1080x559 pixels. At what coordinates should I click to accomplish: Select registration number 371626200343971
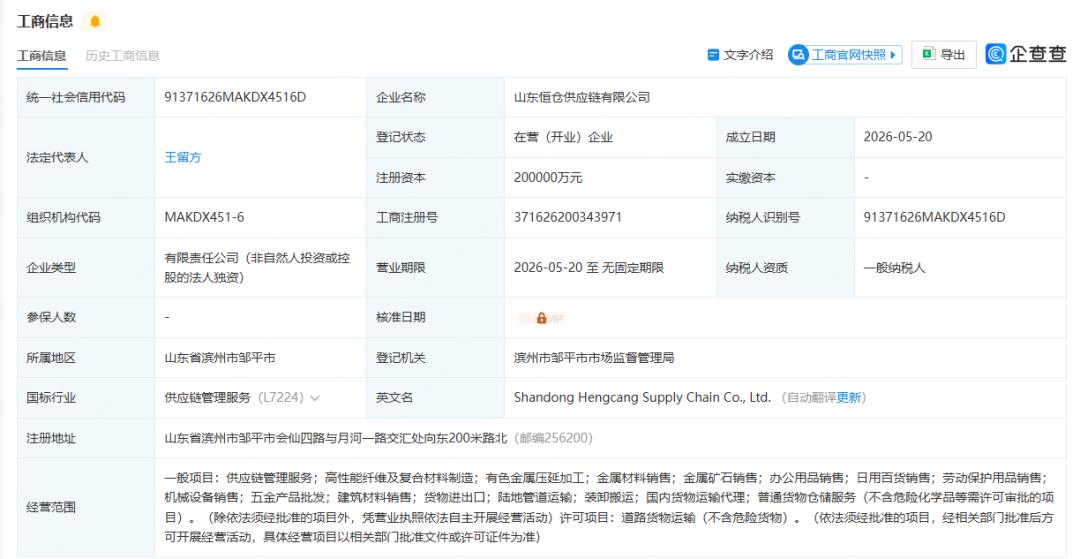tap(568, 218)
